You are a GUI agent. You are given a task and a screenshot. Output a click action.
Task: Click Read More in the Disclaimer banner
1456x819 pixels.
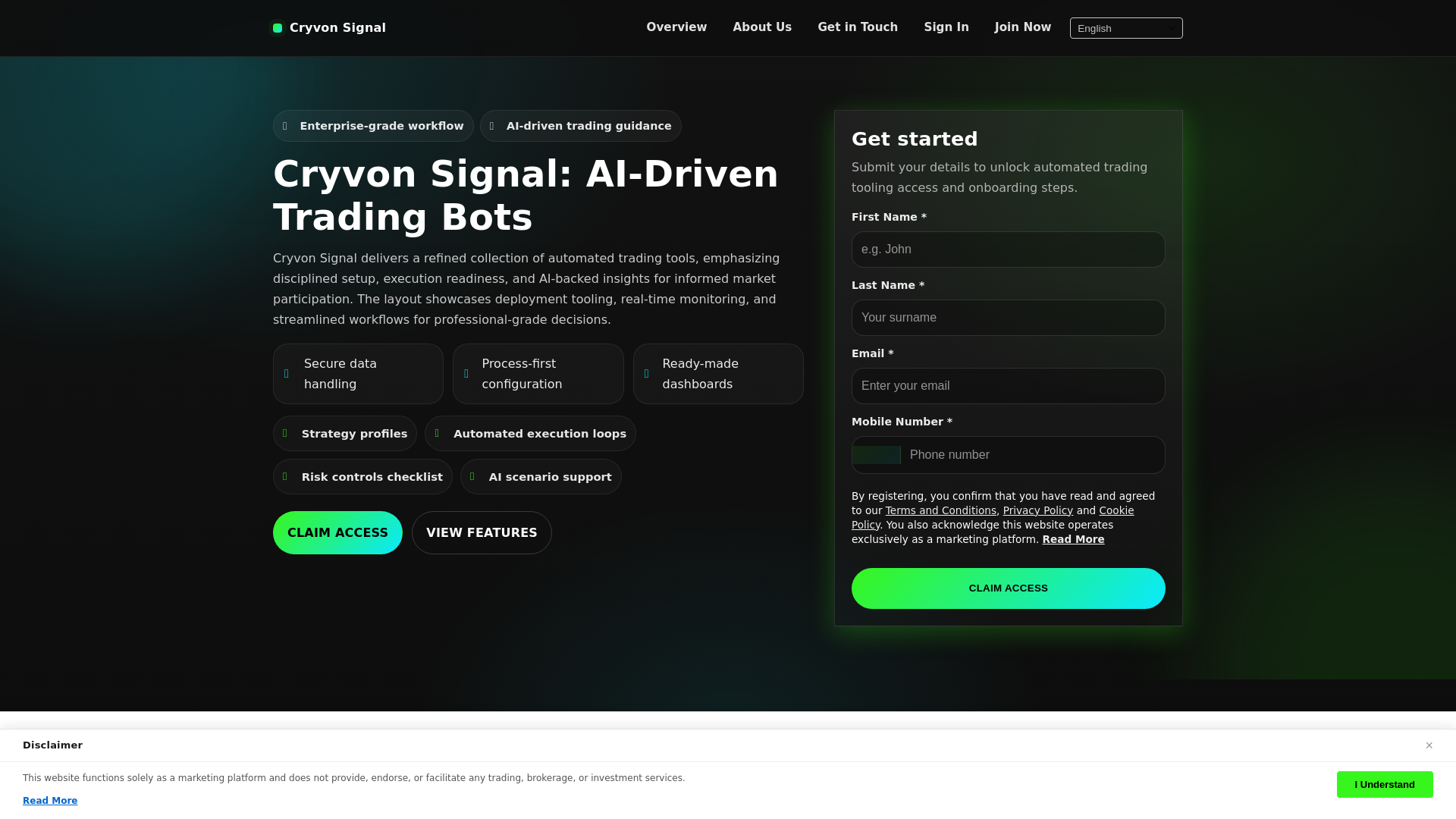coord(50,801)
